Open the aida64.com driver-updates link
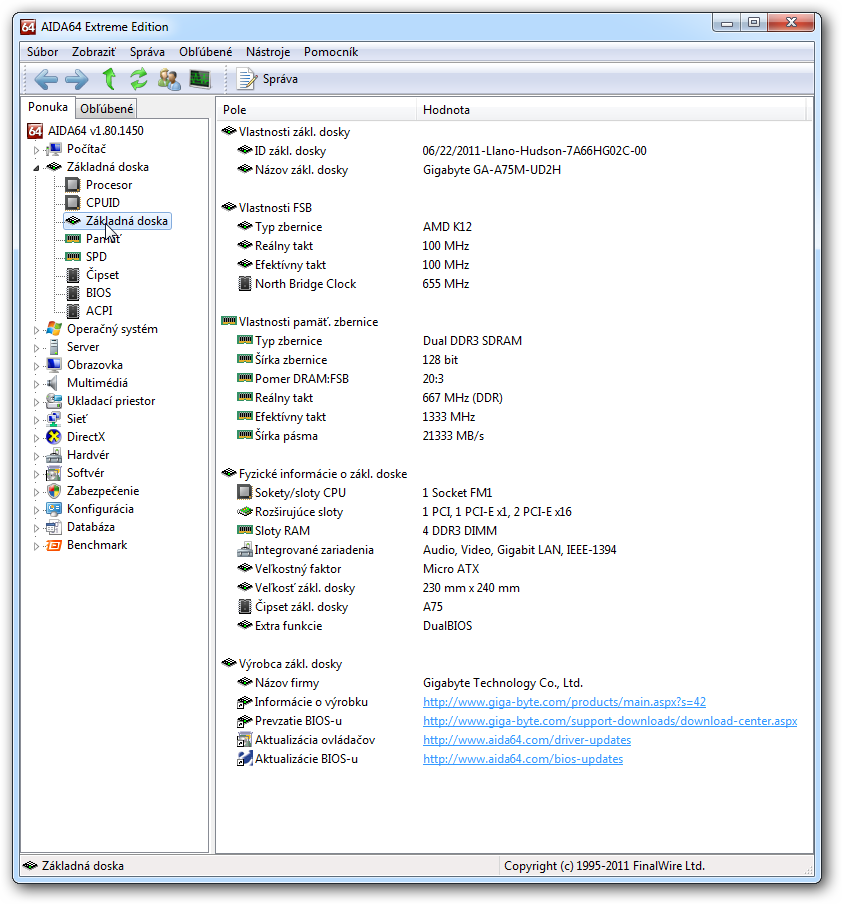 click(x=527, y=740)
